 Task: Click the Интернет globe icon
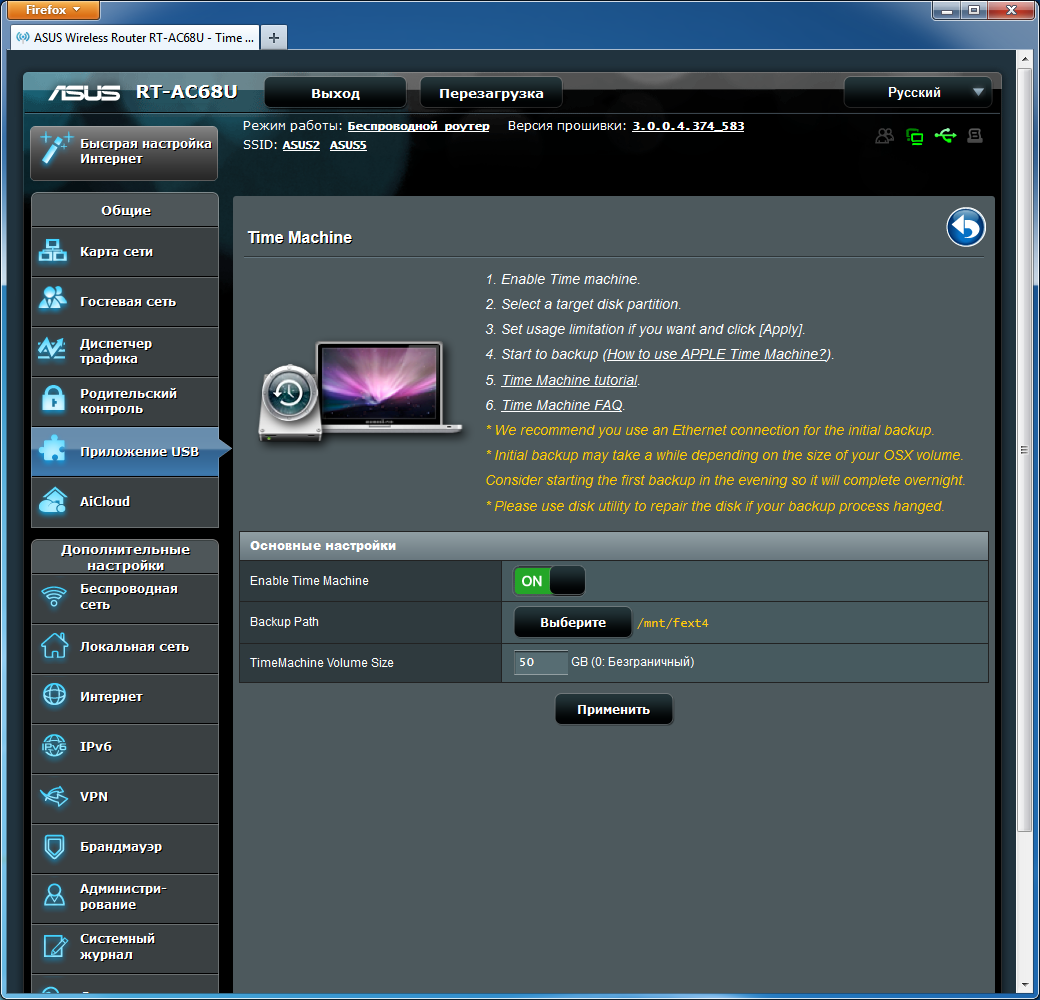point(54,694)
